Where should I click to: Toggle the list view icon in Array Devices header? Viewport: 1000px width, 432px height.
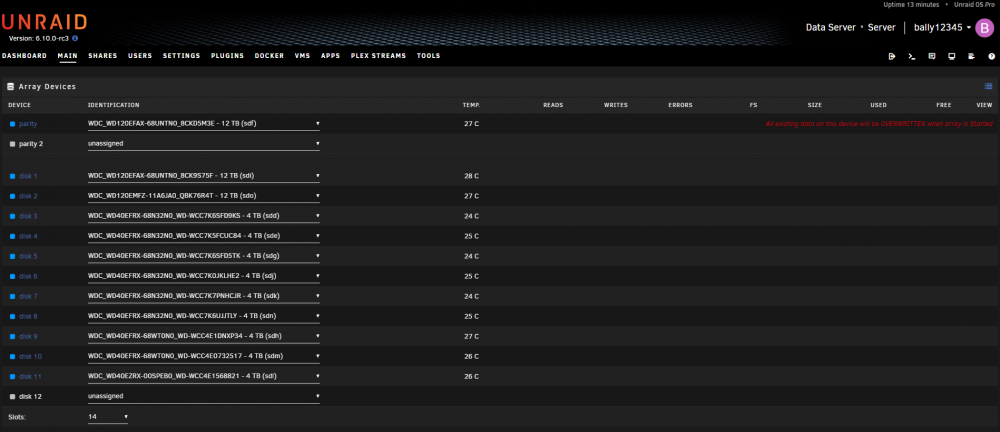tap(989, 86)
